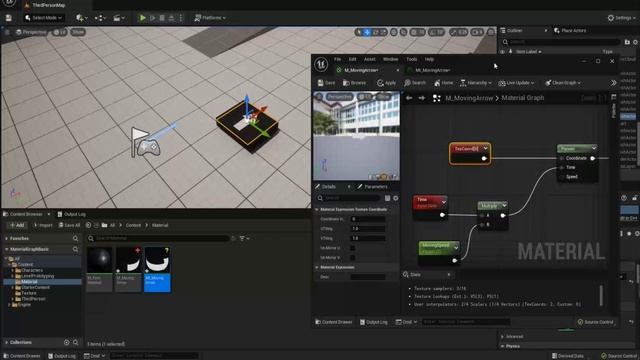
Task: Expand the Favorites section
Action: [x=7, y=238]
